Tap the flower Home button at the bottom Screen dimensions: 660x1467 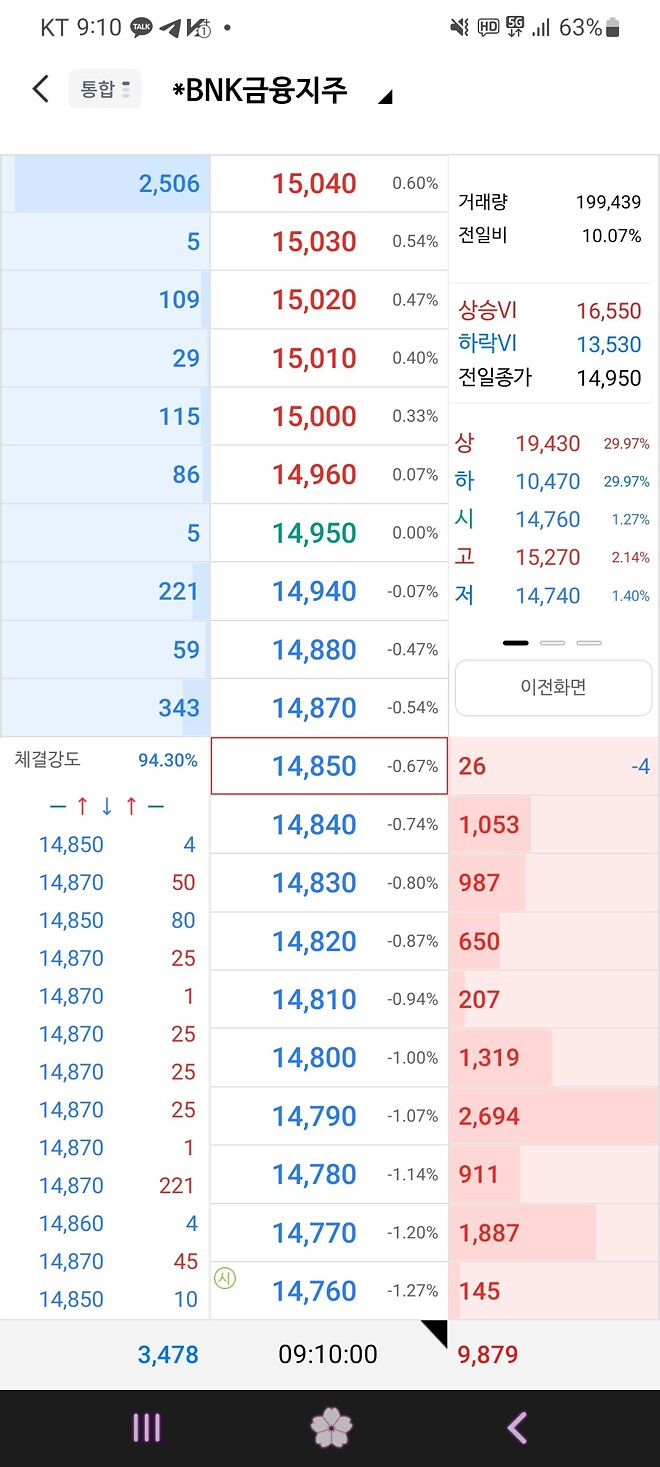330,1428
